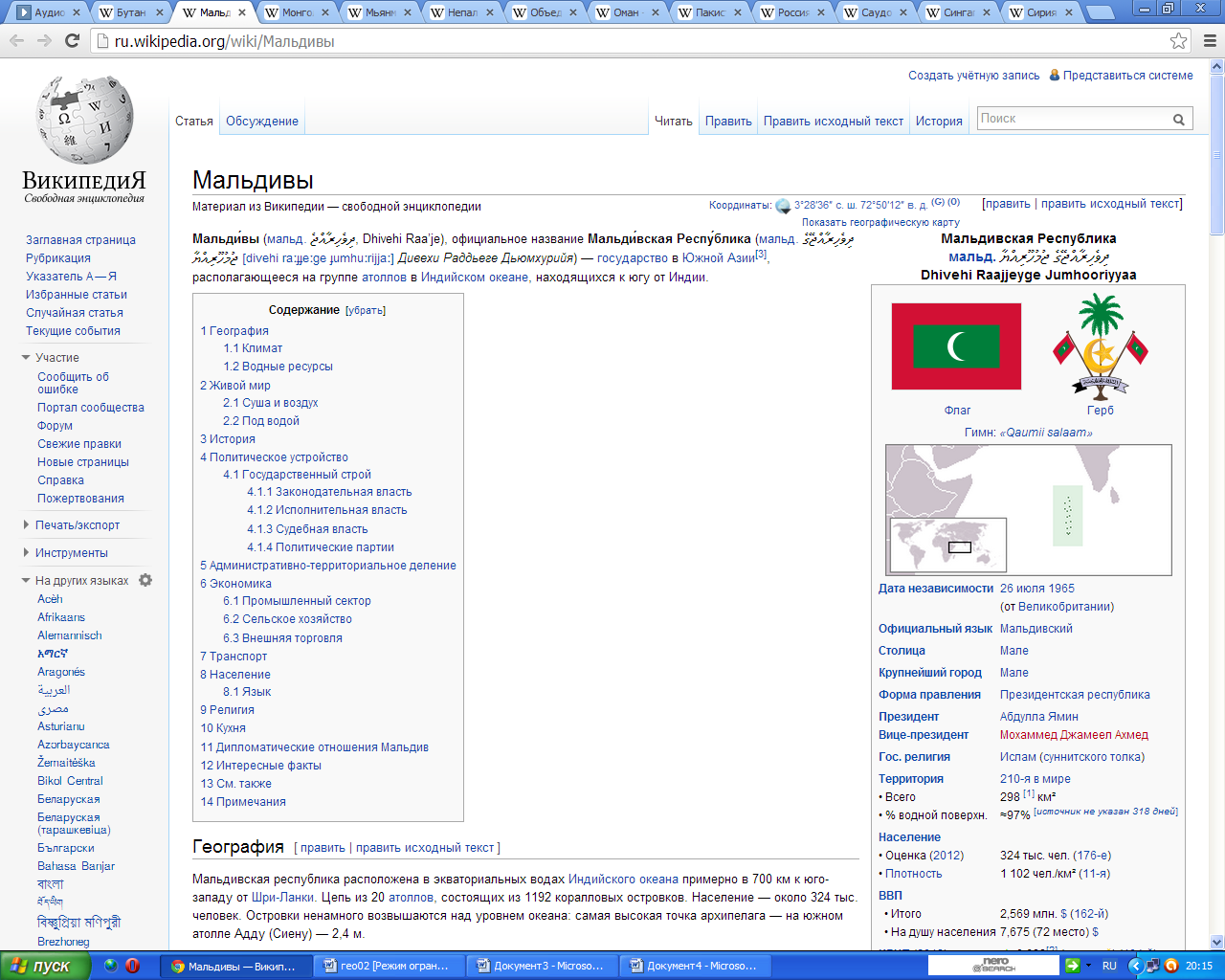Hide contents with the убрать toggle
This screenshot has width=1225, height=980.
click(366, 310)
